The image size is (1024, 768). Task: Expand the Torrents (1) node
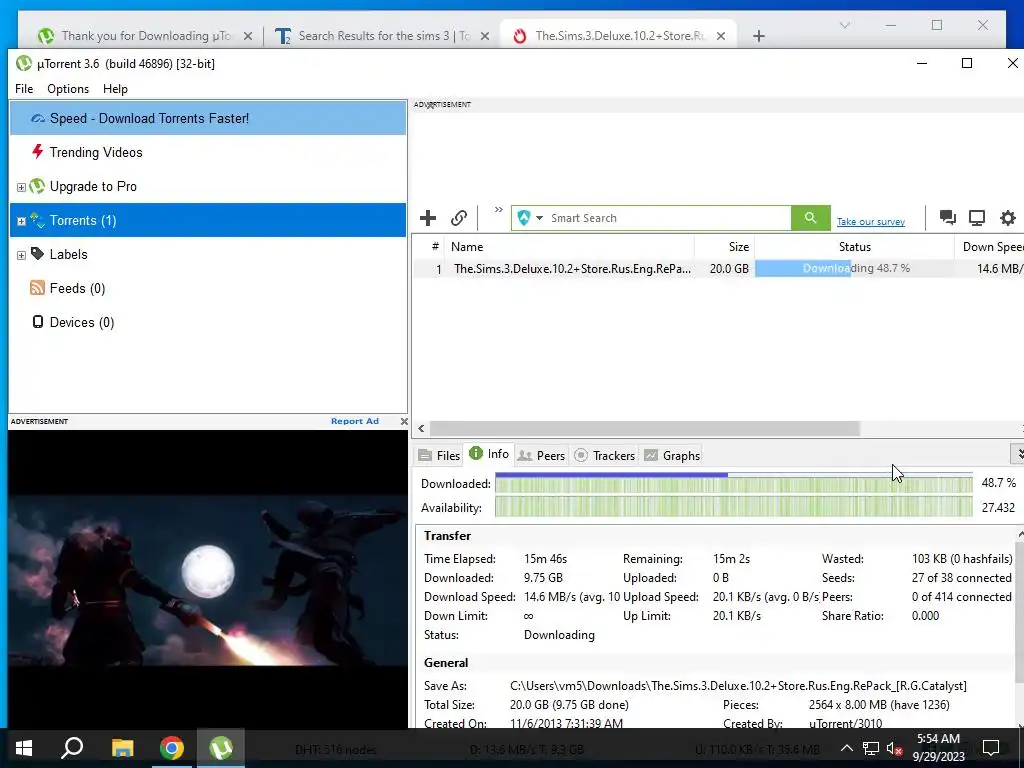(x=21, y=221)
